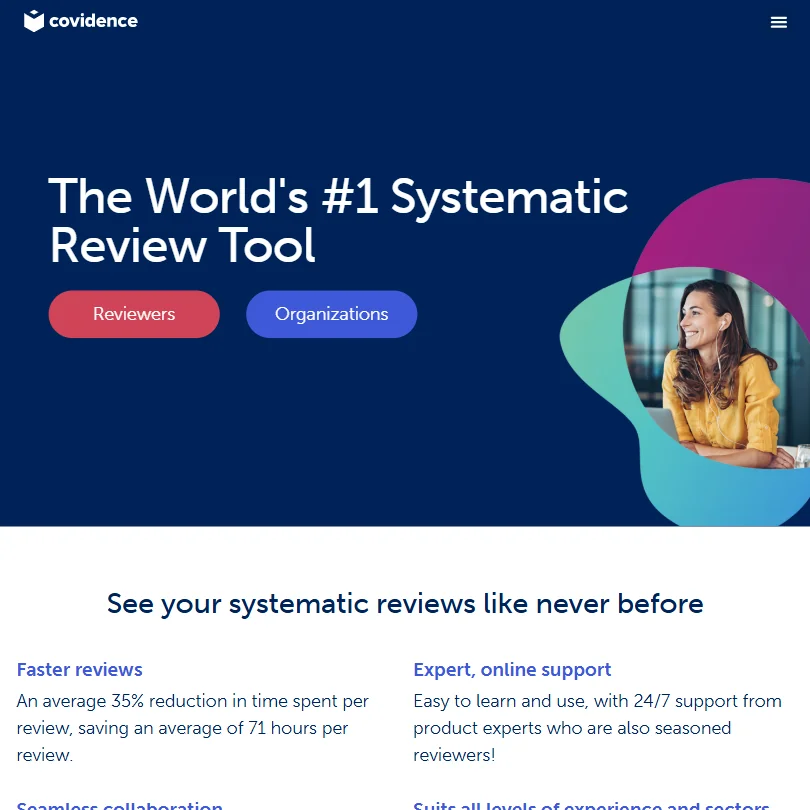Open the hamburger navigation menu
The image size is (810, 810).
pos(778,22)
